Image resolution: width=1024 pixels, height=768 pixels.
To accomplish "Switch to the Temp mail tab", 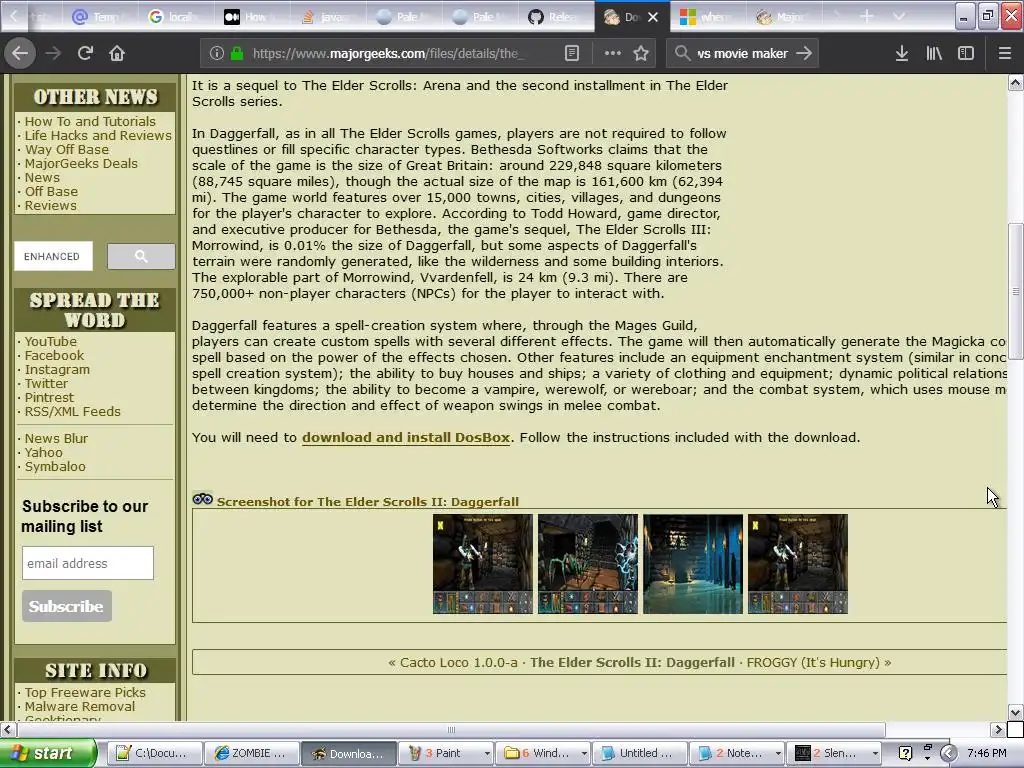I will coord(101,17).
